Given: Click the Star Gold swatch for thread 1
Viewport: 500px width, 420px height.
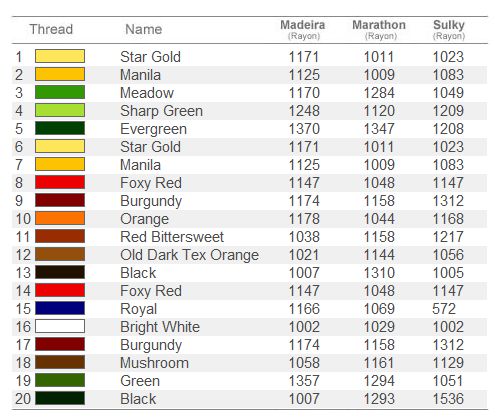Looking at the screenshot, I should tap(60, 56).
